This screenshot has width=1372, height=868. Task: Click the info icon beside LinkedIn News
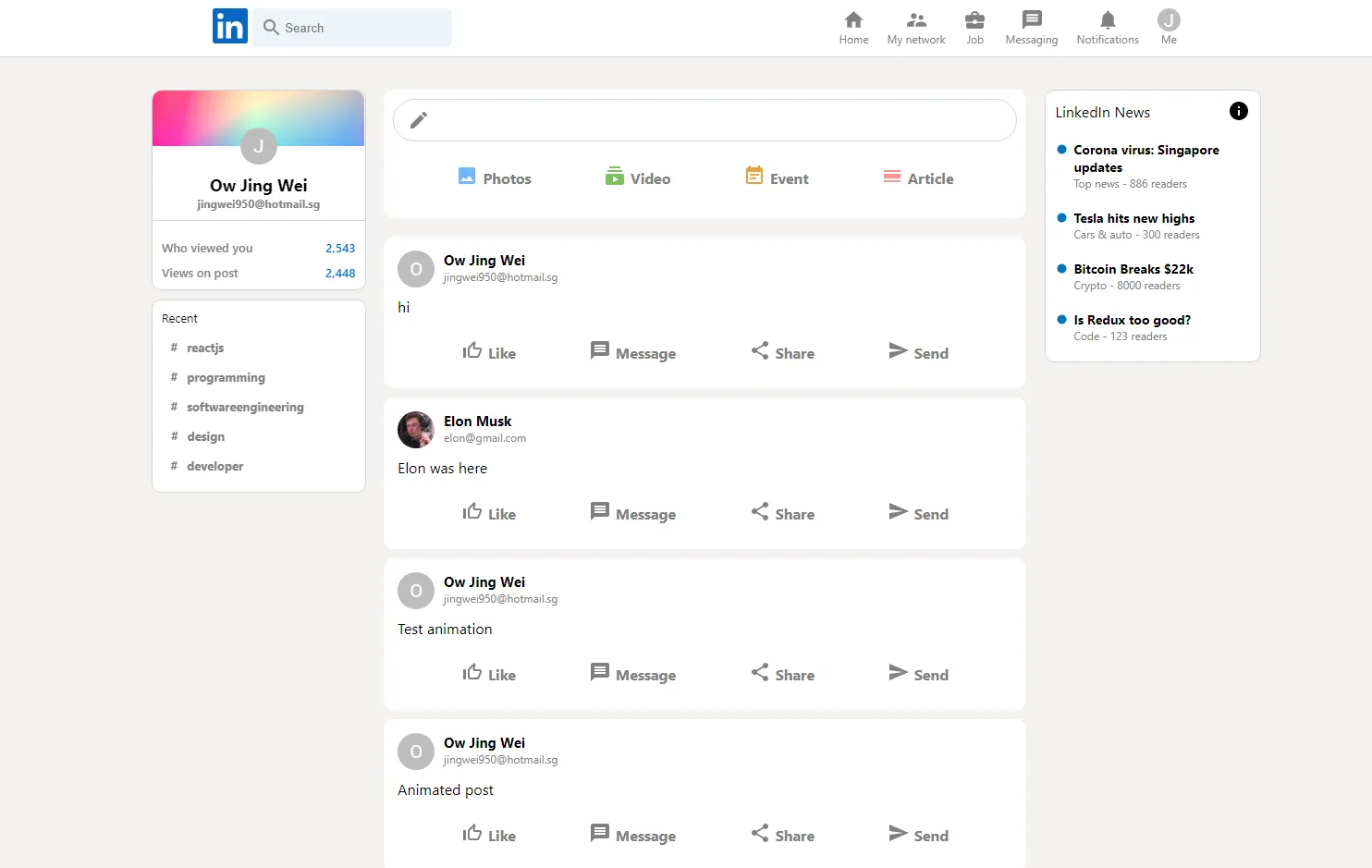coord(1239,111)
